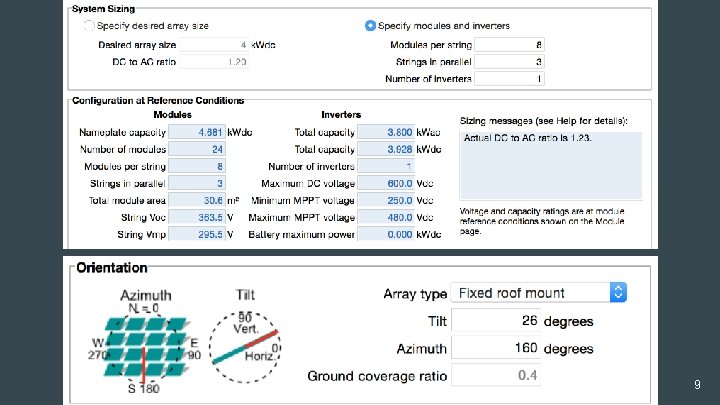Click the Azimuth degrees field

point(496,349)
